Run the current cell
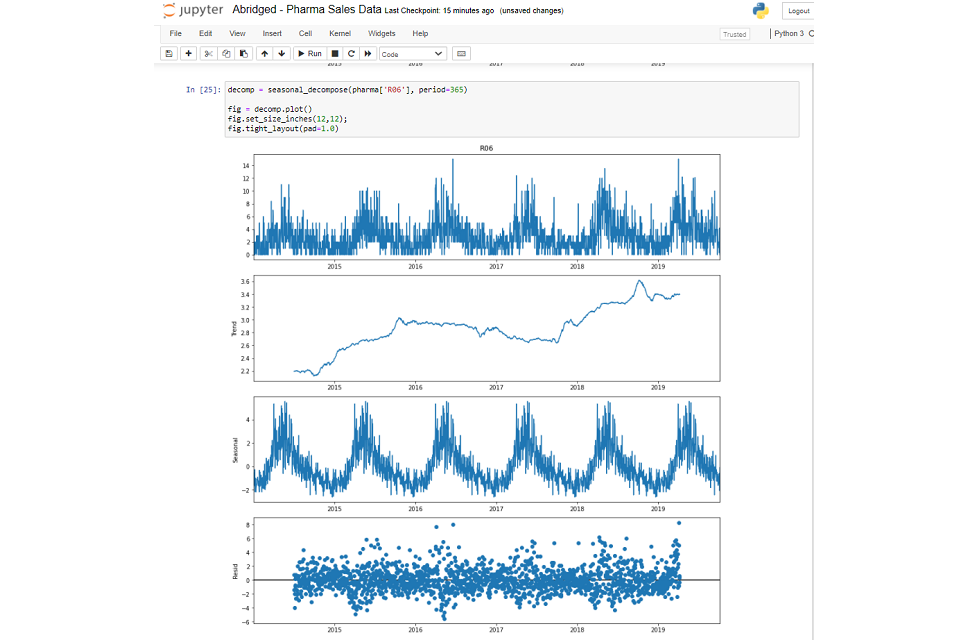Viewport: 970px width, 640px height. click(x=310, y=54)
